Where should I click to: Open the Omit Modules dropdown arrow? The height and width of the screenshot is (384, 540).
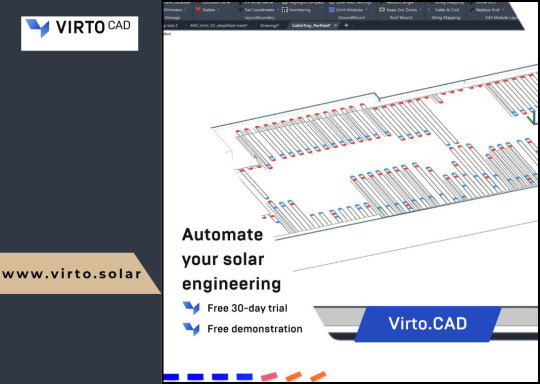[366, 10]
